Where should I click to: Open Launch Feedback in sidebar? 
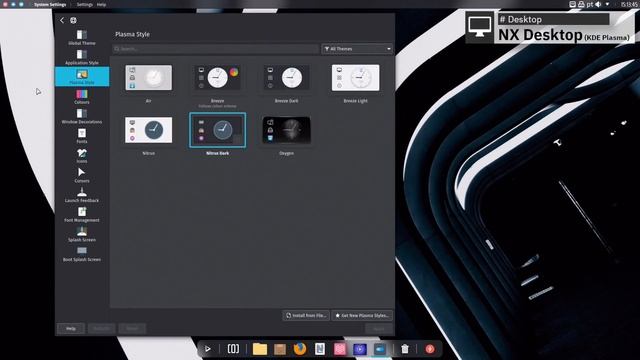pyautogui.click(x=82, y=195)
